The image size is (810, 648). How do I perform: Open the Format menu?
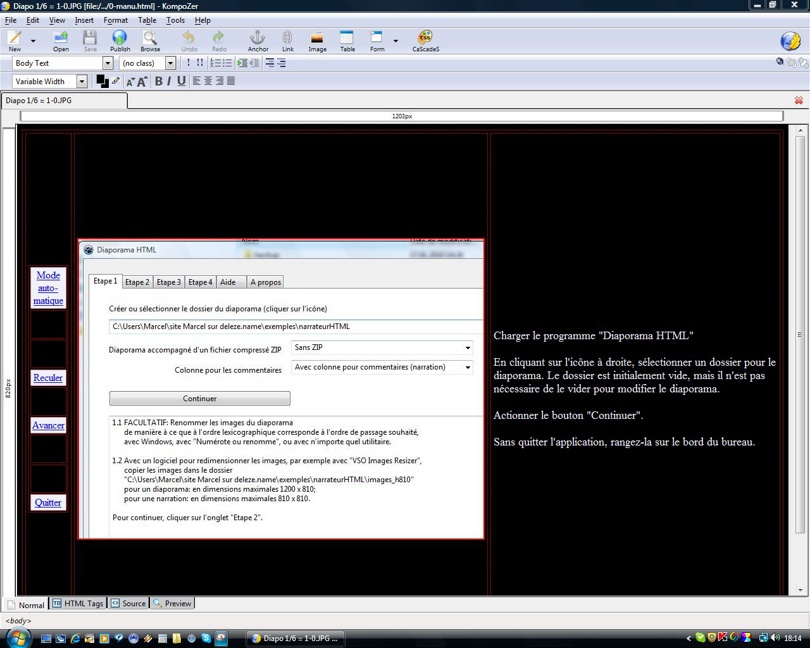pyautogui.click(x=115, y=20)
